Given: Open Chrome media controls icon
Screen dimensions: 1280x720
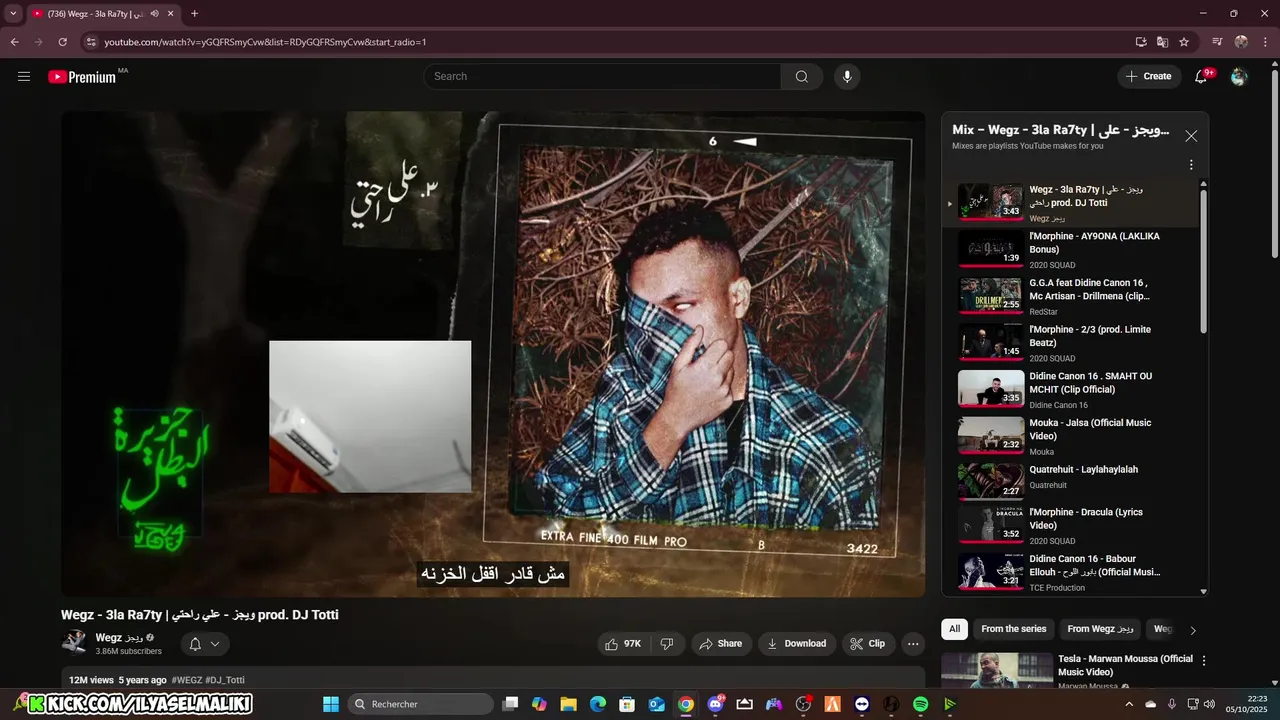Looking at the screenshot, I should click(x=1217, y=42).
